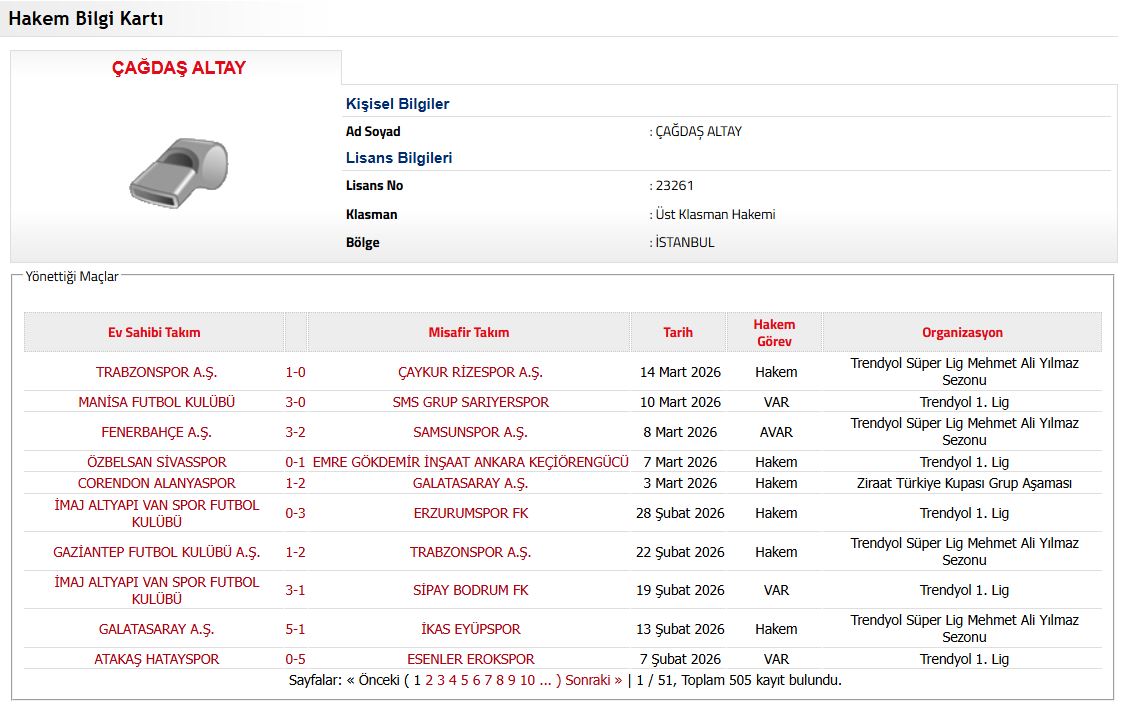Open ÖZBELSAN SİVASSPOR team link
The height and width of the screenshot is (710, 1128).
coord(156,462)
